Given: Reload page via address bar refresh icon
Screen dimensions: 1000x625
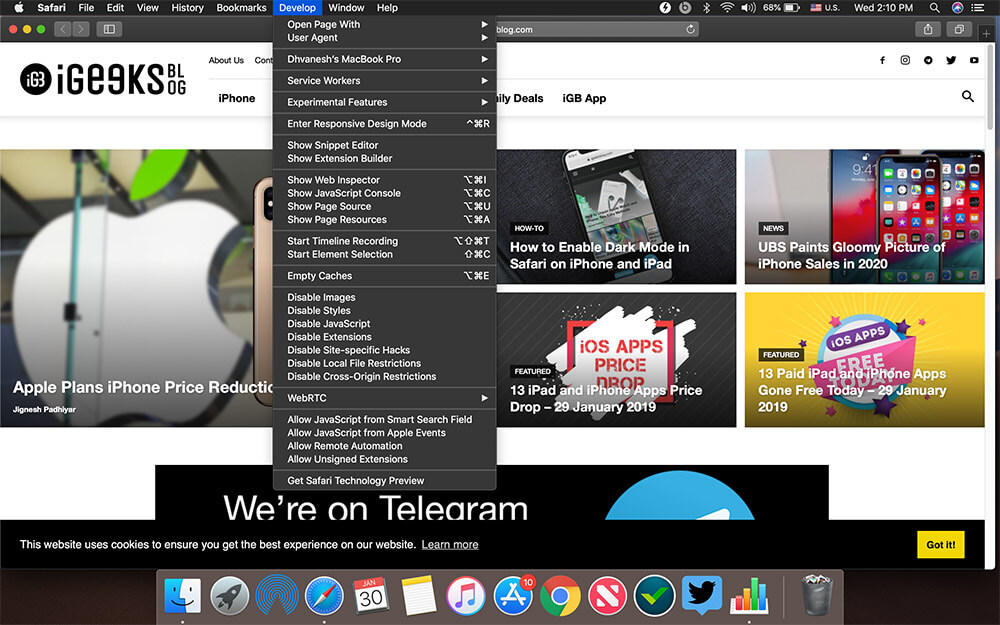Looking at the screenshot, I should pyautogui.click(x=690, y=29).
